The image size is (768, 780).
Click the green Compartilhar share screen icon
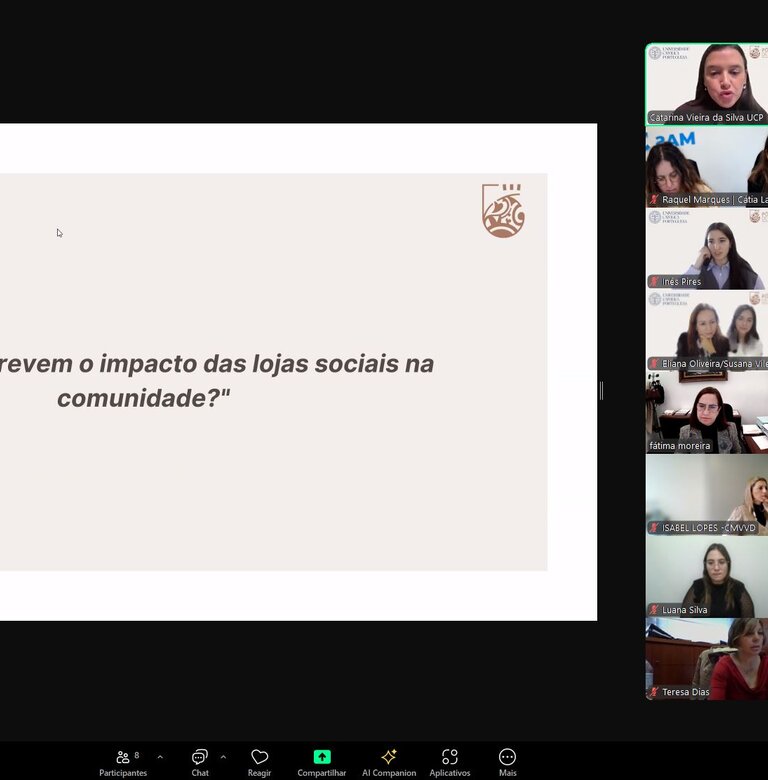(322, 758)
